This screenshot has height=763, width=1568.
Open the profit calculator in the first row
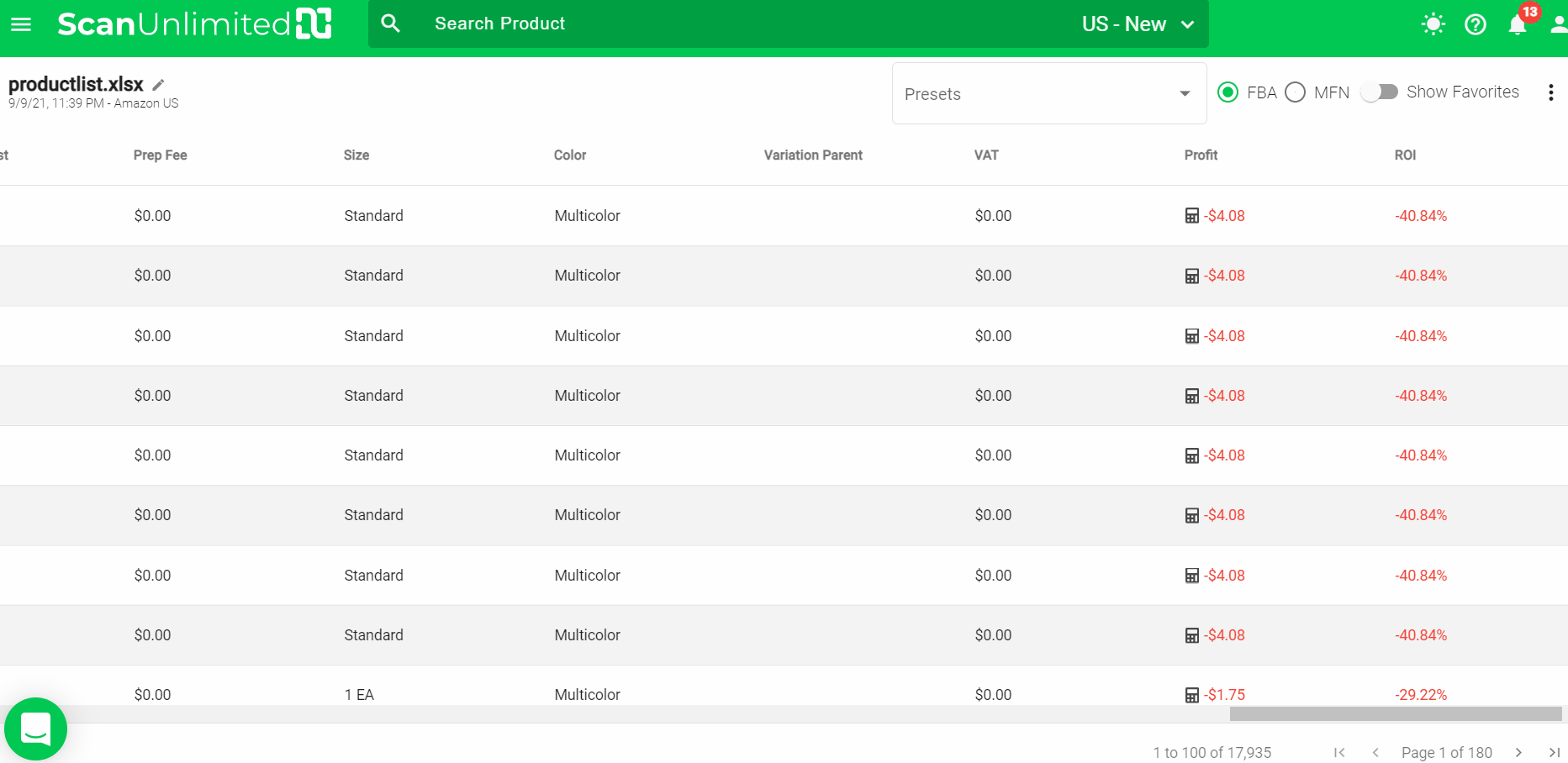pos(1191,216)
